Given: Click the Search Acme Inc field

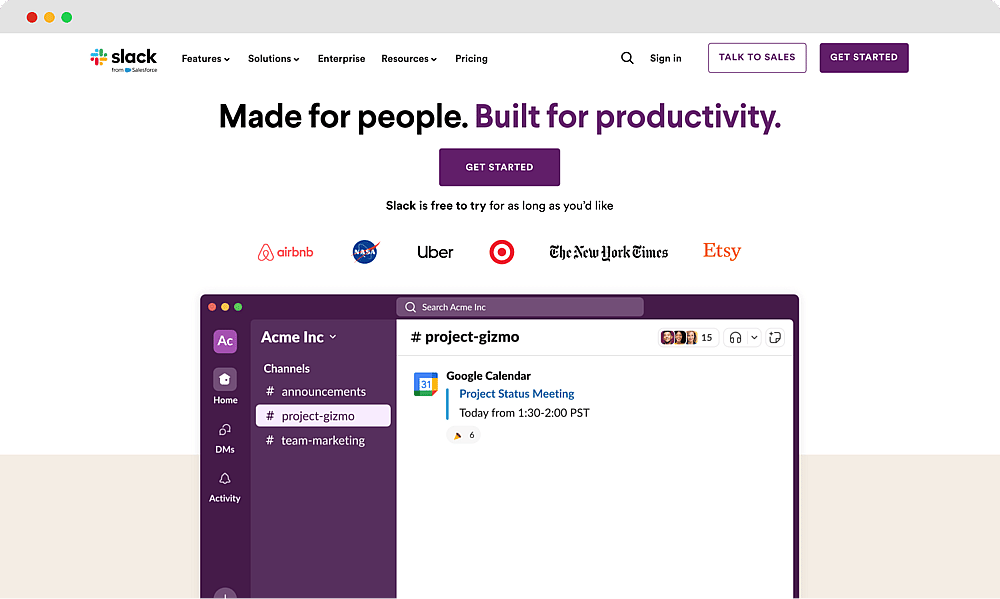Looking at the screenshot, I should (x=520, y=307).
